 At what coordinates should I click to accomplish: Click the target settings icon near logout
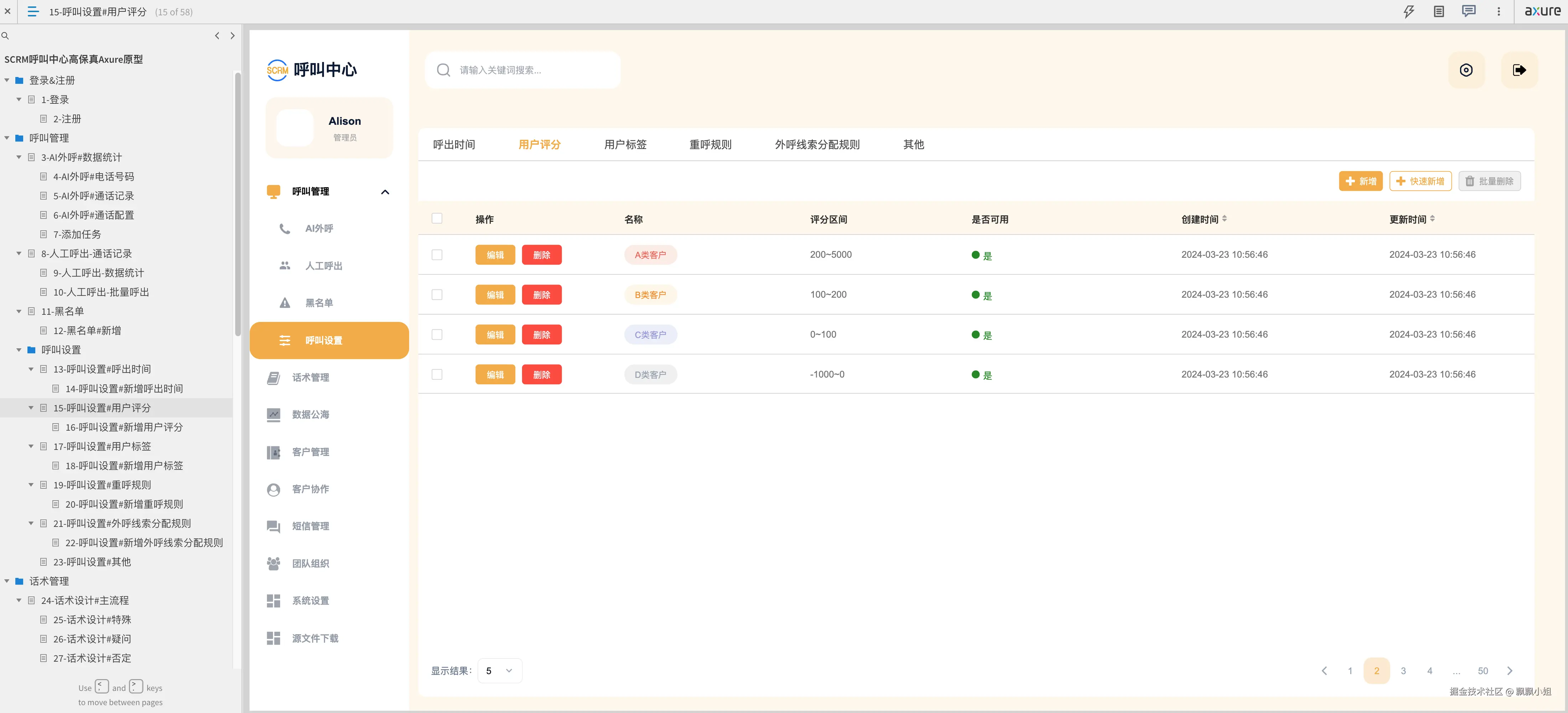click(1466, 70)
